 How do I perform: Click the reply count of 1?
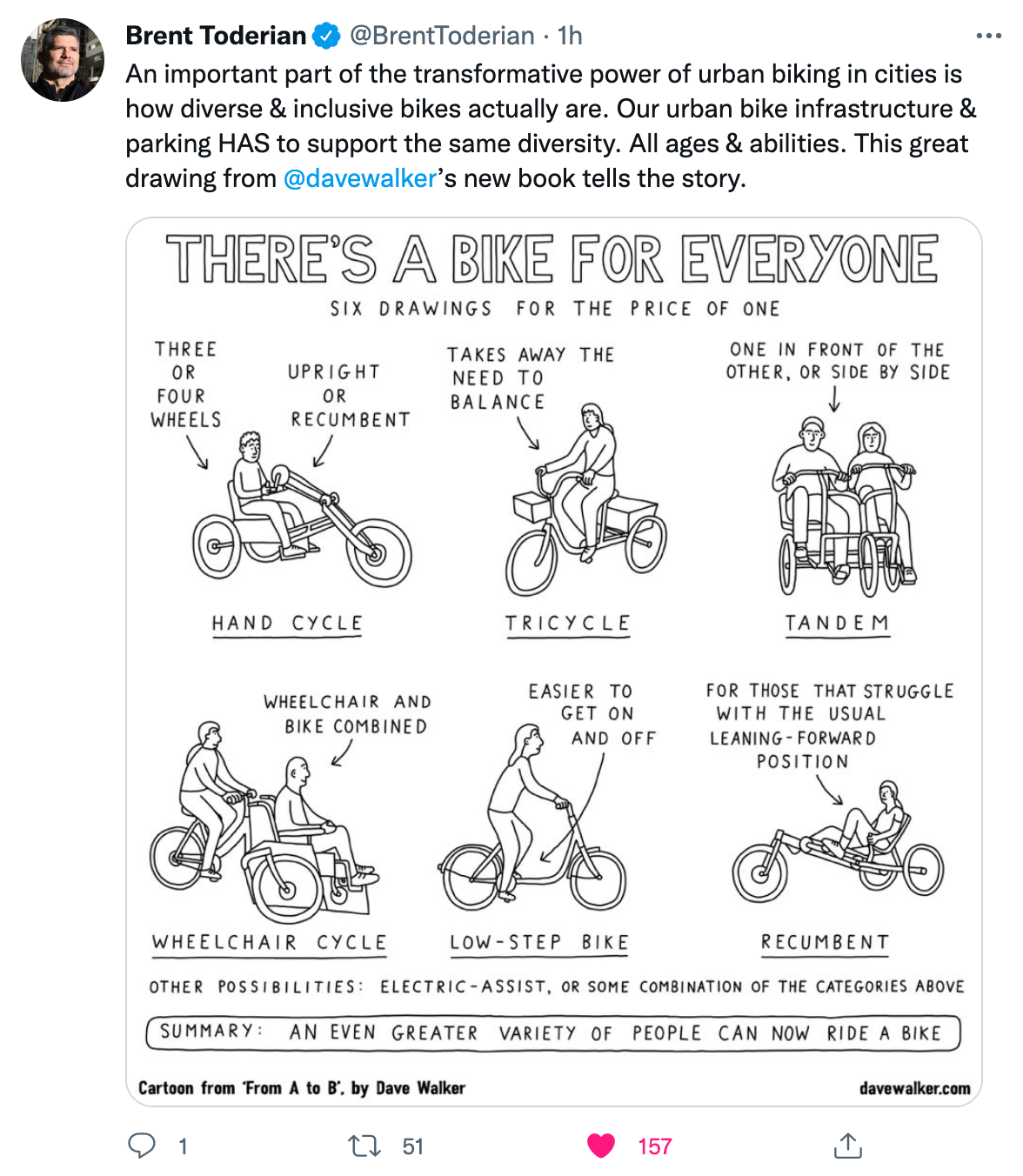(183, 1146)
